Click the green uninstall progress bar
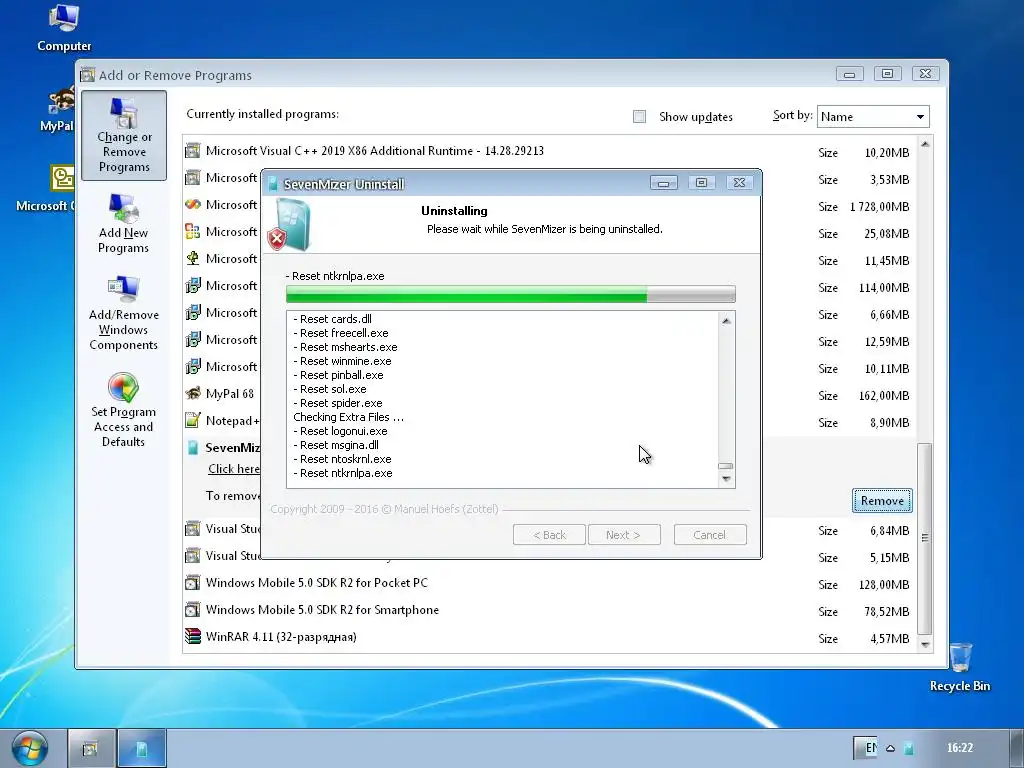The image size is (1024, 768). [x=466, y=294]
